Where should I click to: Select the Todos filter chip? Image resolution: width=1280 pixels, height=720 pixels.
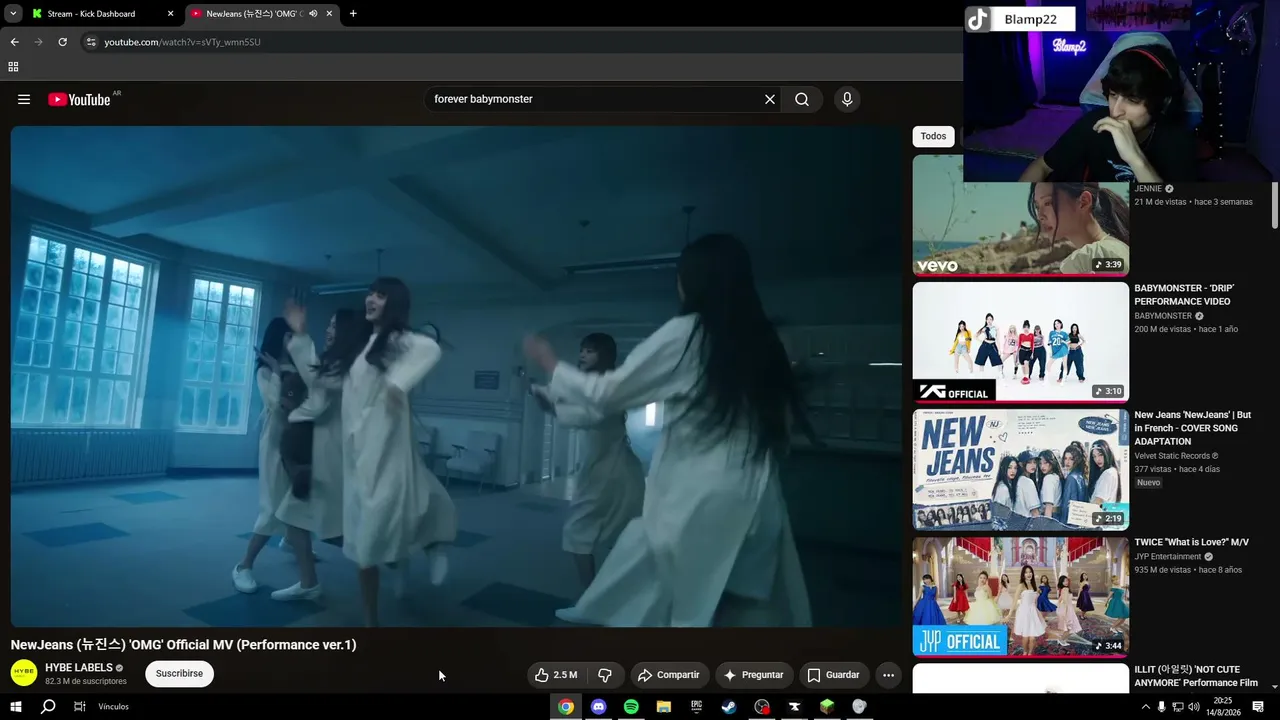click(933, 136)
